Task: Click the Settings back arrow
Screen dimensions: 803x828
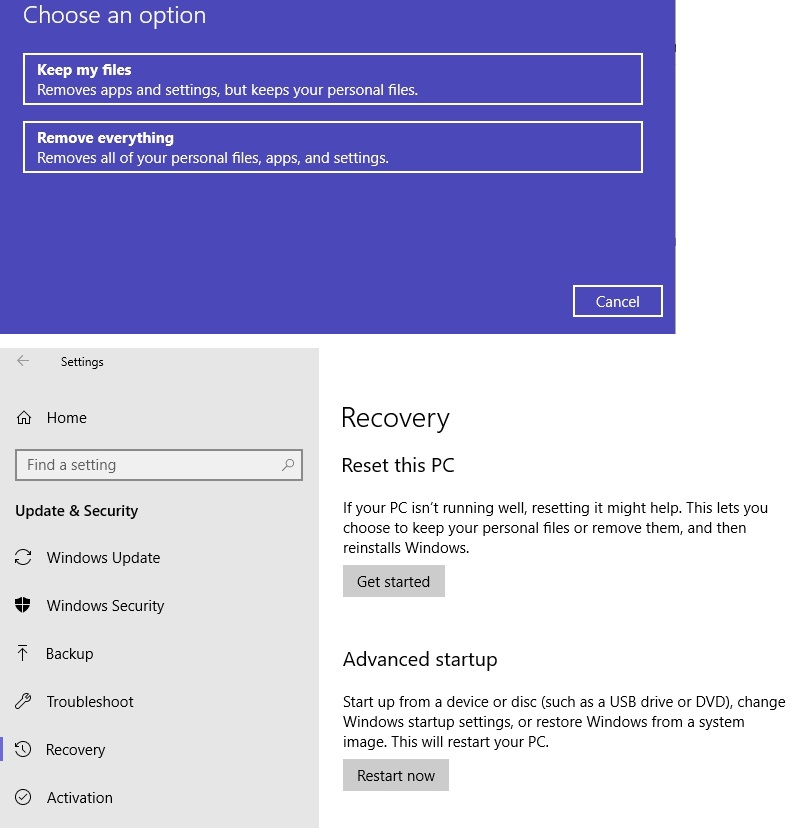Action: (23, 361)
